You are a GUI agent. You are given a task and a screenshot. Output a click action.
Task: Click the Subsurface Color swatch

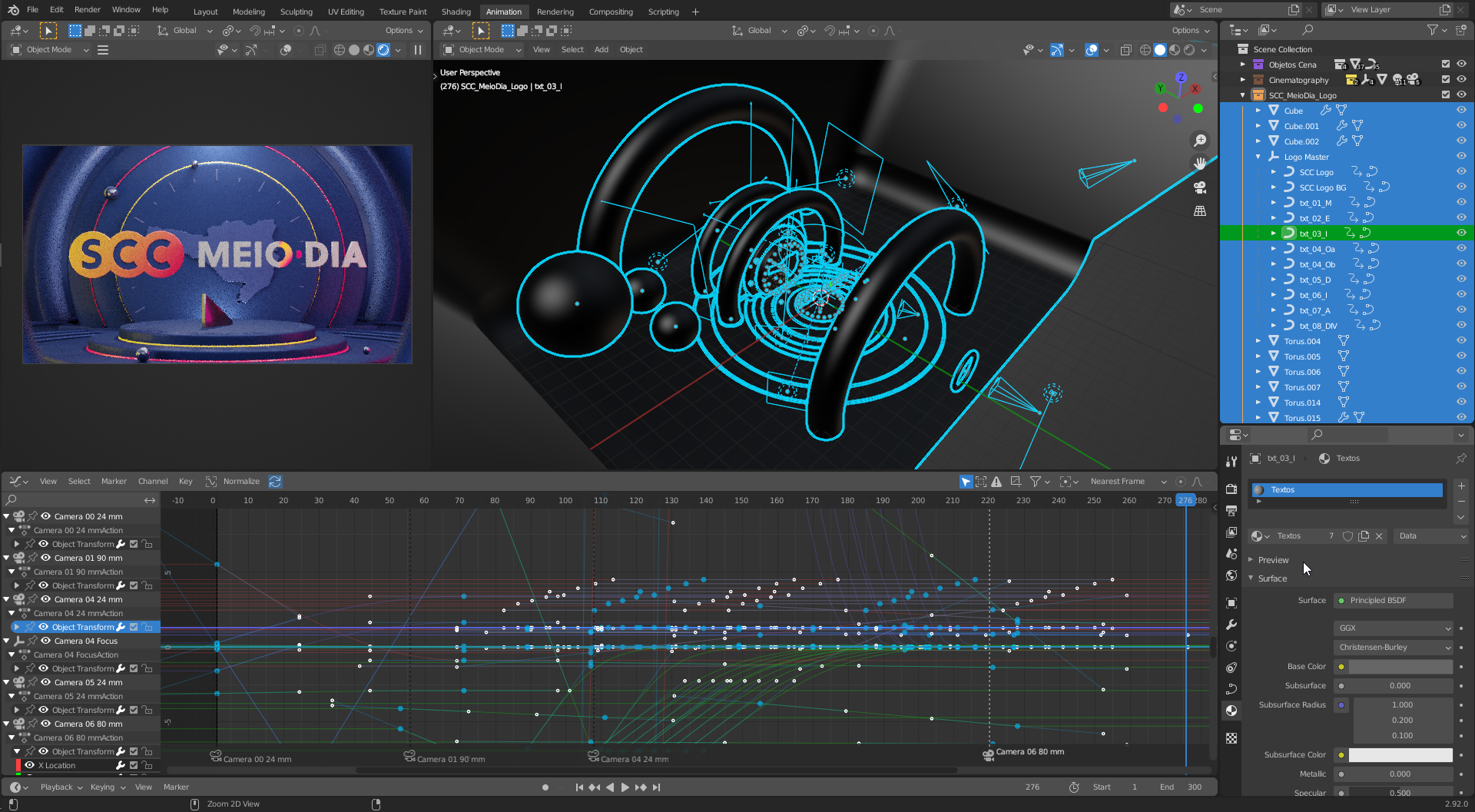(x=1400, y=755)
